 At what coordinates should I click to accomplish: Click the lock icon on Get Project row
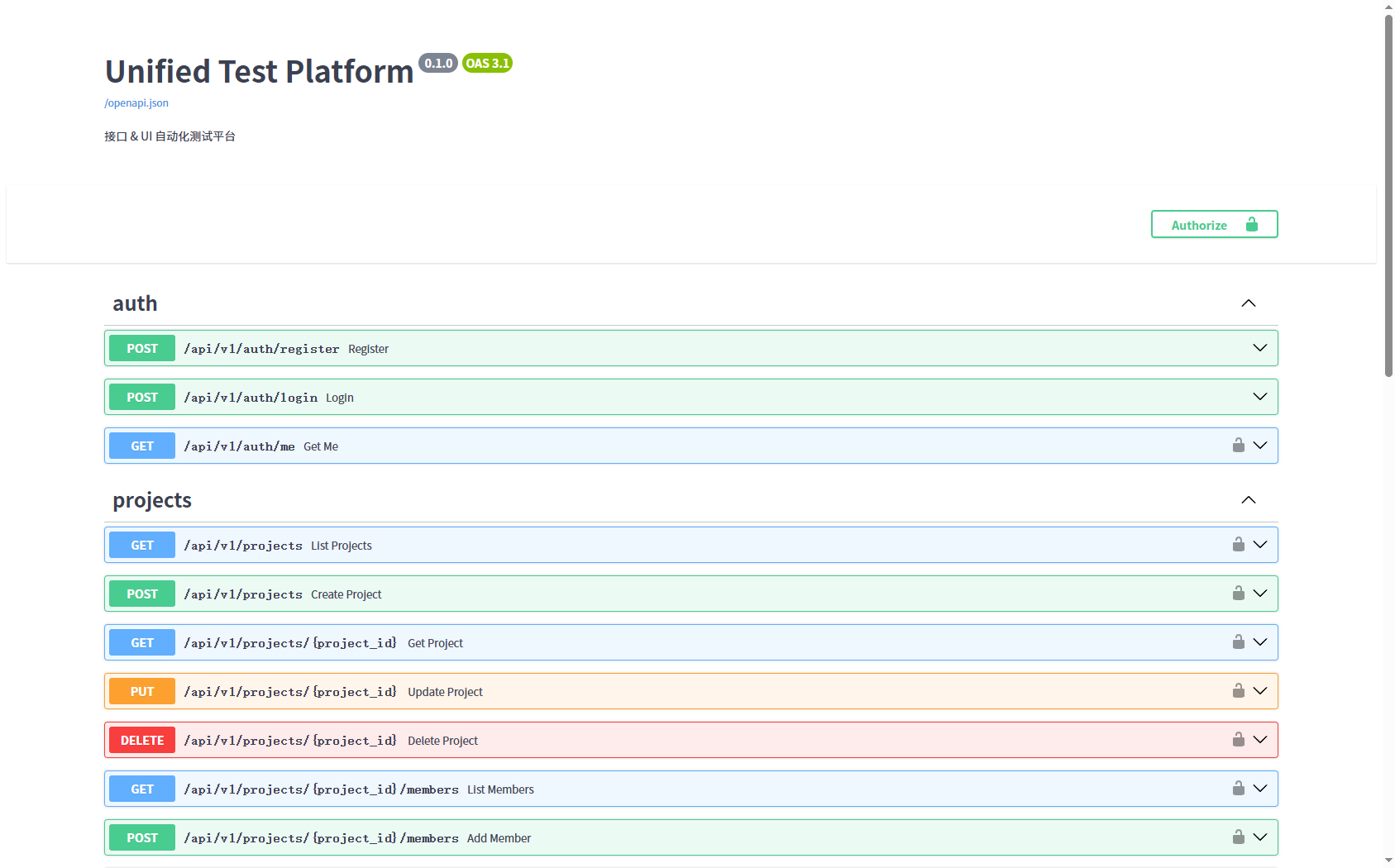1238,642
